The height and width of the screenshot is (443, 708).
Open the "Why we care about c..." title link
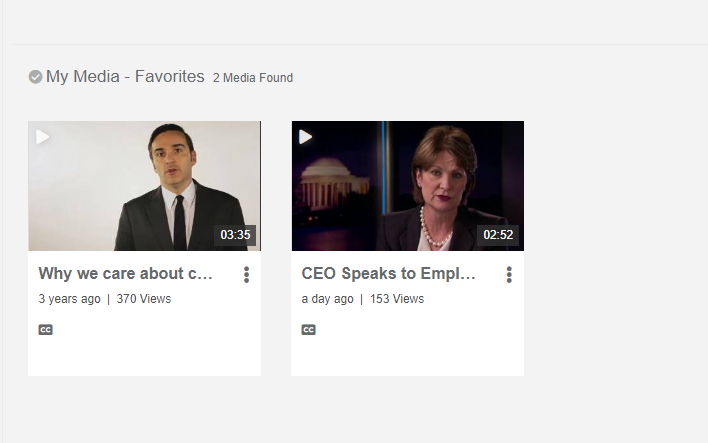pos(126,273)
